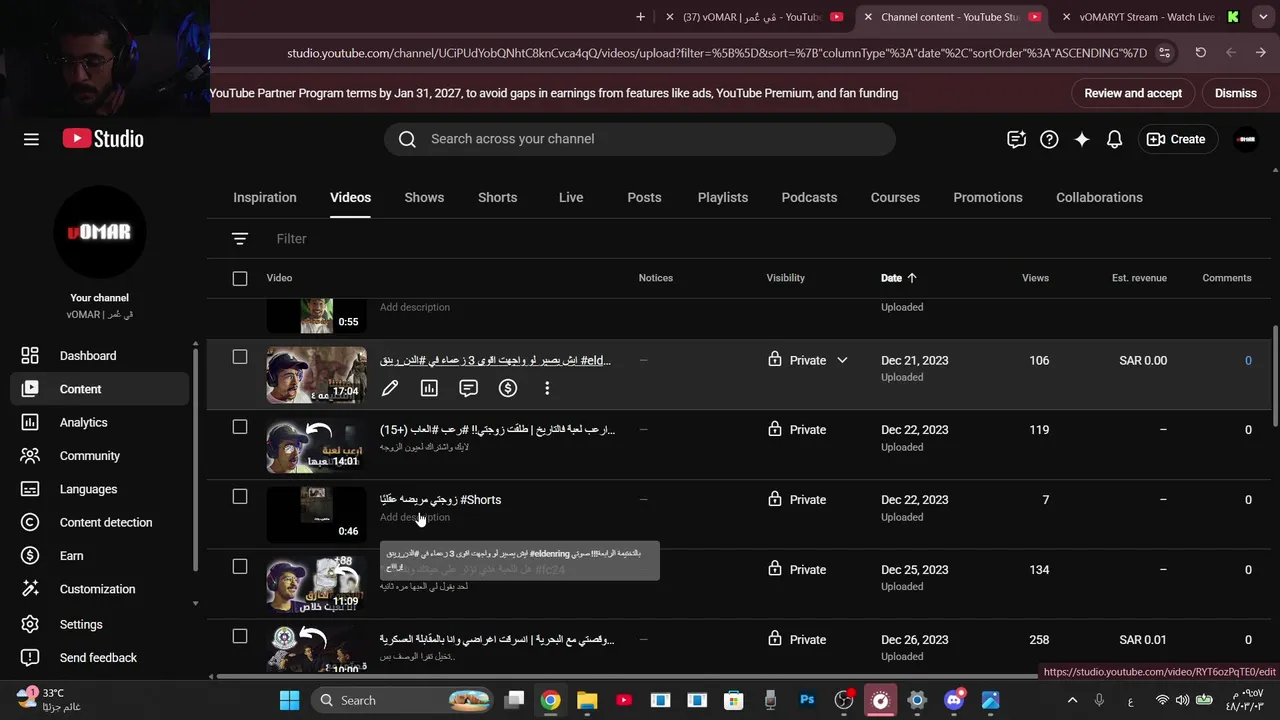Switch to the Playlists tab
This screenshot has width=1280, height=720.
tap(723, 197)
